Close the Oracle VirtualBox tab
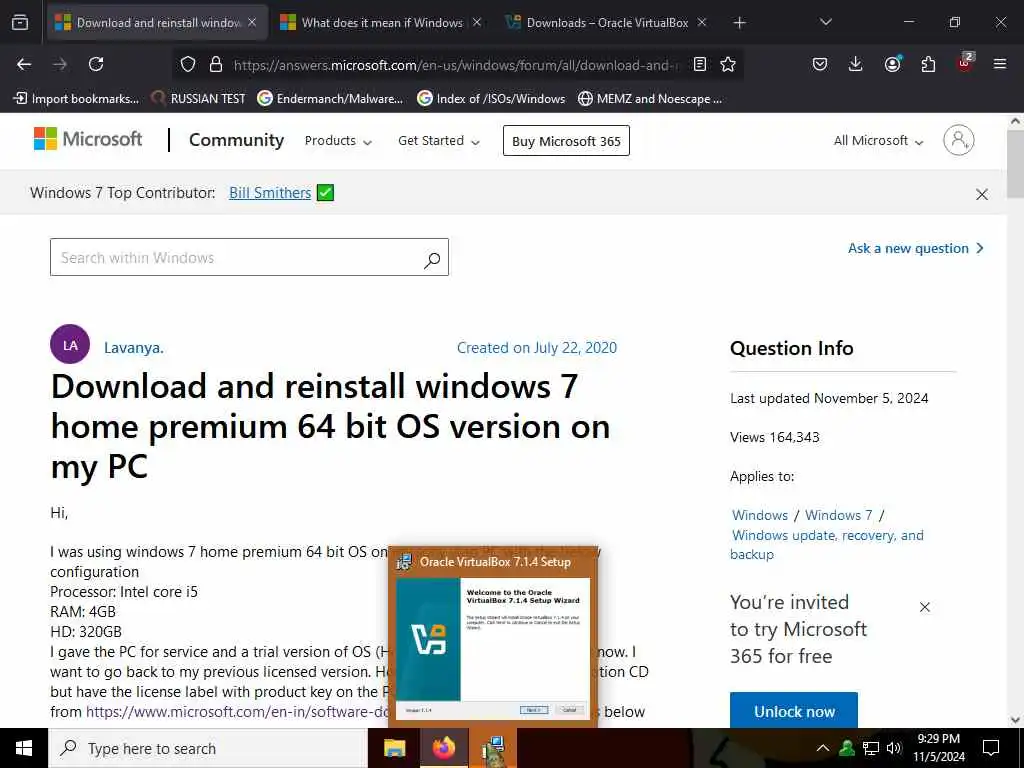The width and height of the screenshot is (1024, 768). point(702,23)
